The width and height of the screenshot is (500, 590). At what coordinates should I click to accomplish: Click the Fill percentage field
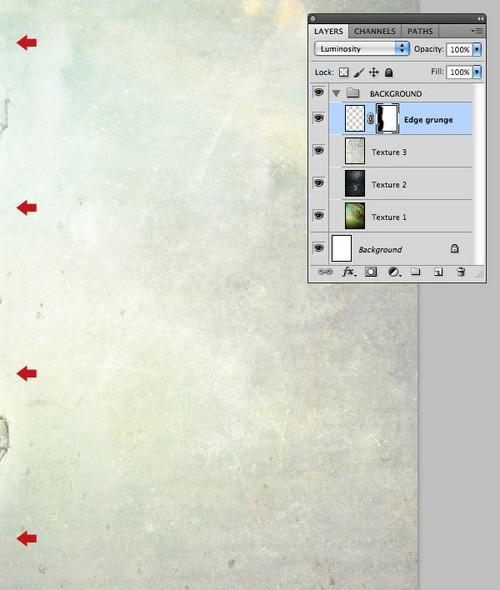pyautogui.click(x=459, y=72)
